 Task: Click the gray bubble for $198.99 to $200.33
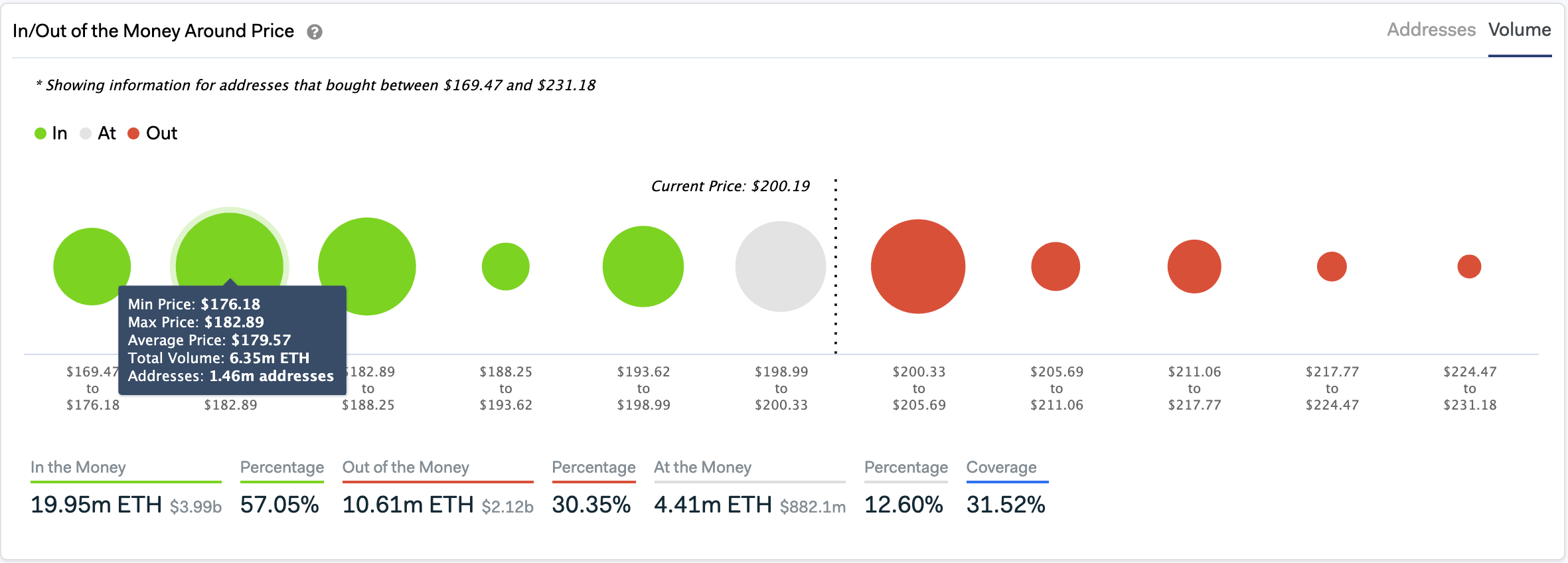coord(781,267)
